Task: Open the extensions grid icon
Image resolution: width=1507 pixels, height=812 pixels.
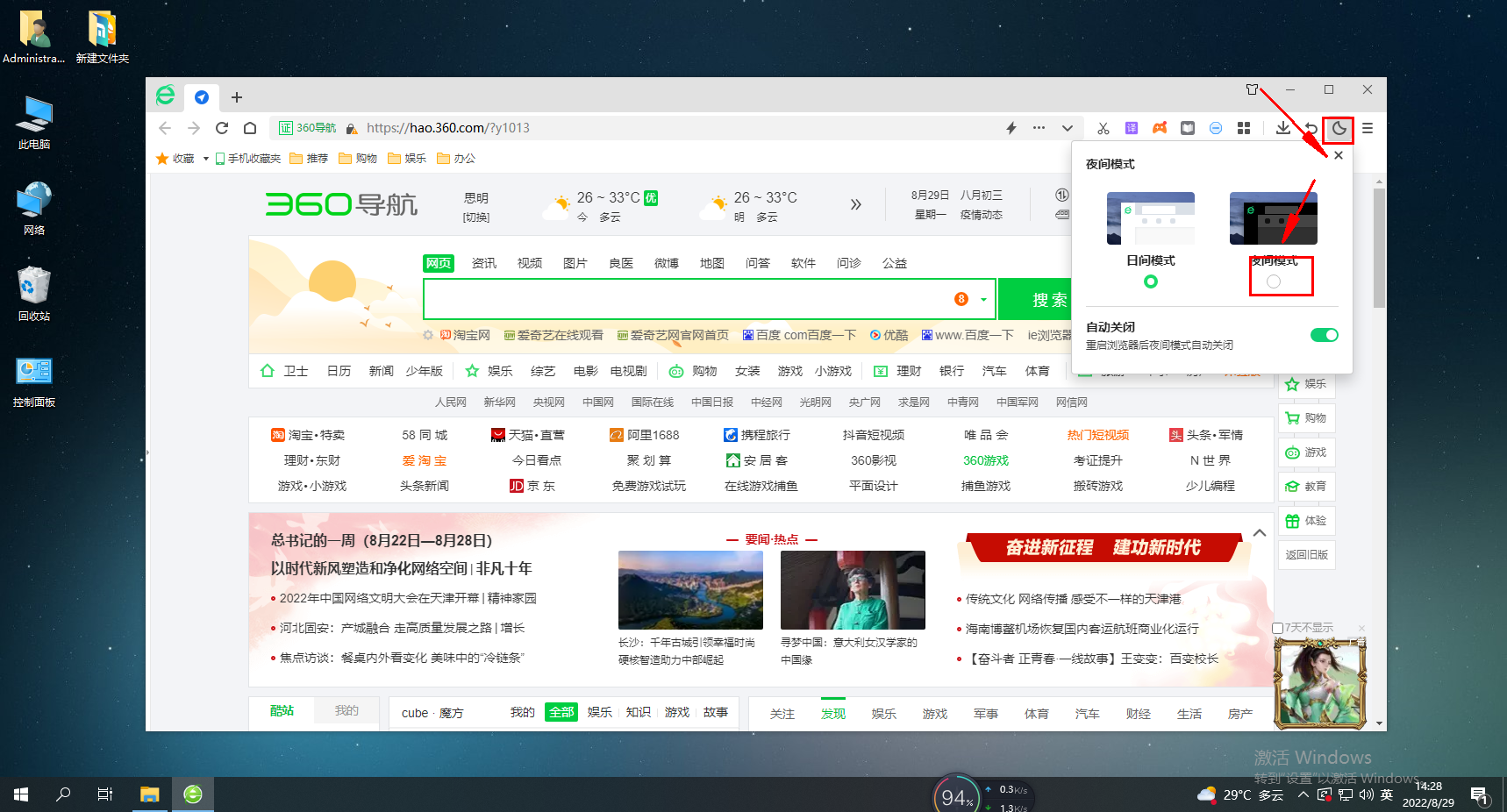Action: point(1244,128)
